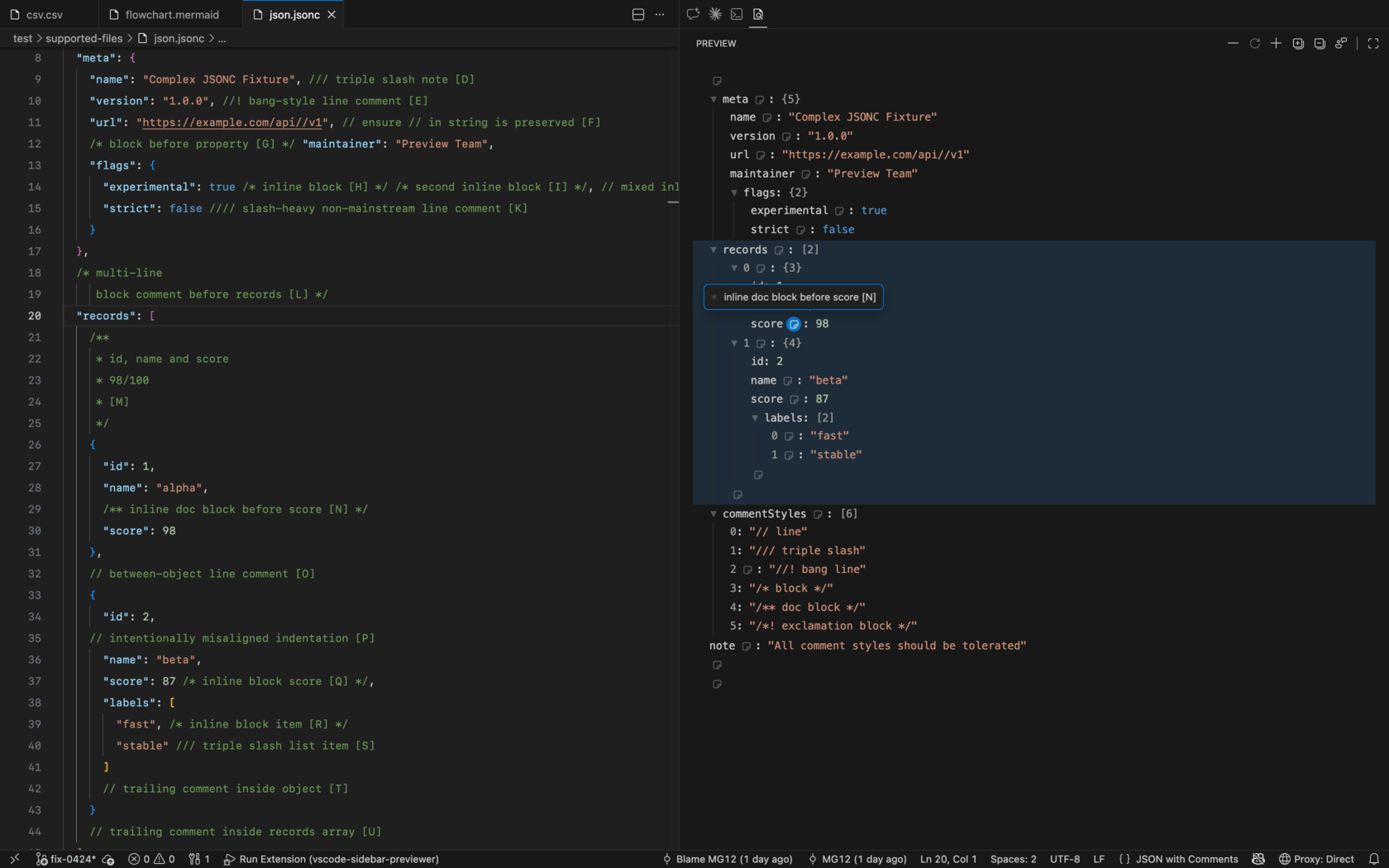Select the file preview panel icon
The width and height of the screenshot is (1389, 868).
click(x=758, y=14)
